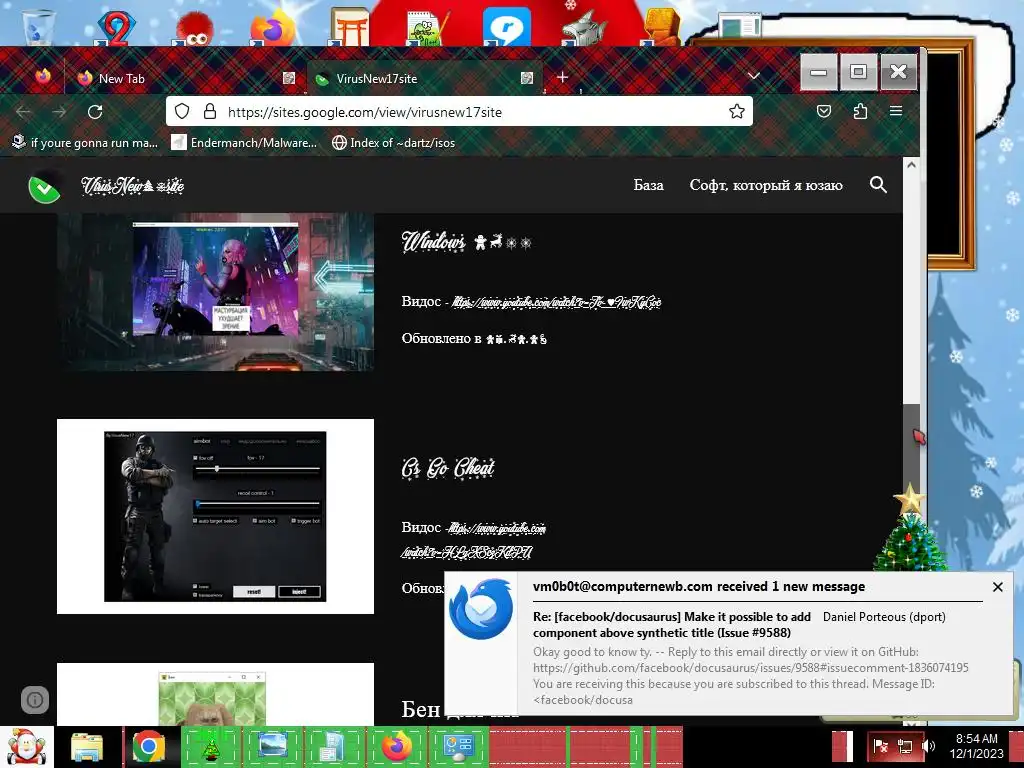Open the Firefox hamburger menu
Viewport: 1024px width, 768px height.
[x=896, y=112]
